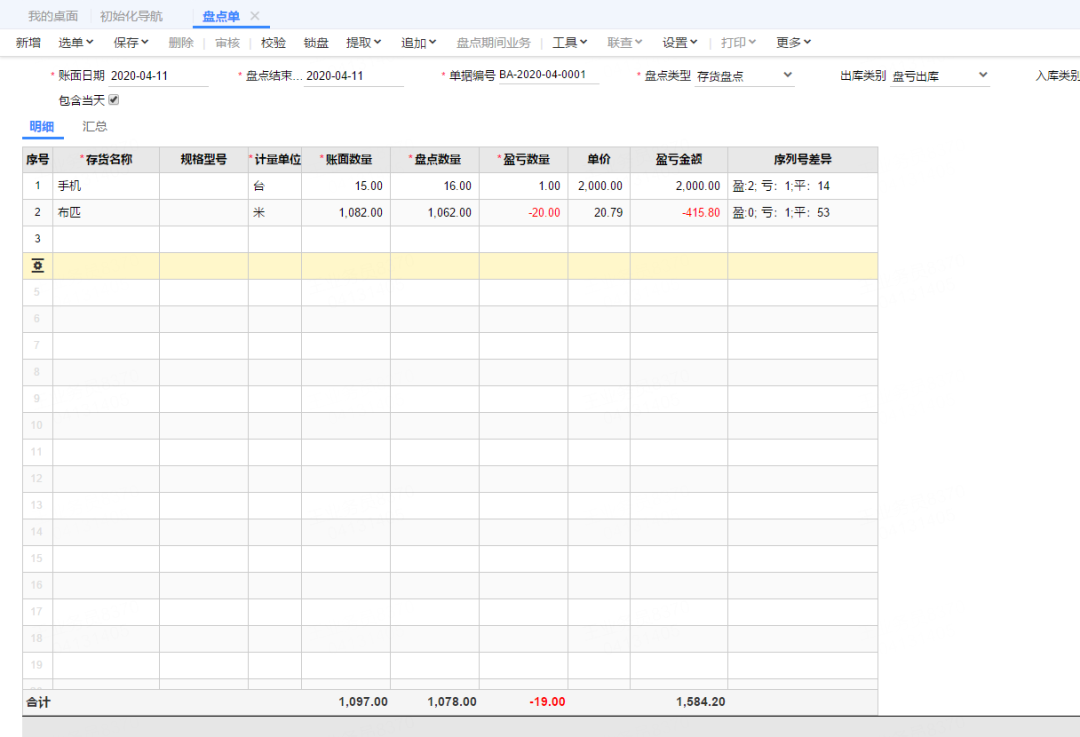Screen dimensions: 1080x737
Task: Click the 盘点数量 column header
Action: [435, 160]
